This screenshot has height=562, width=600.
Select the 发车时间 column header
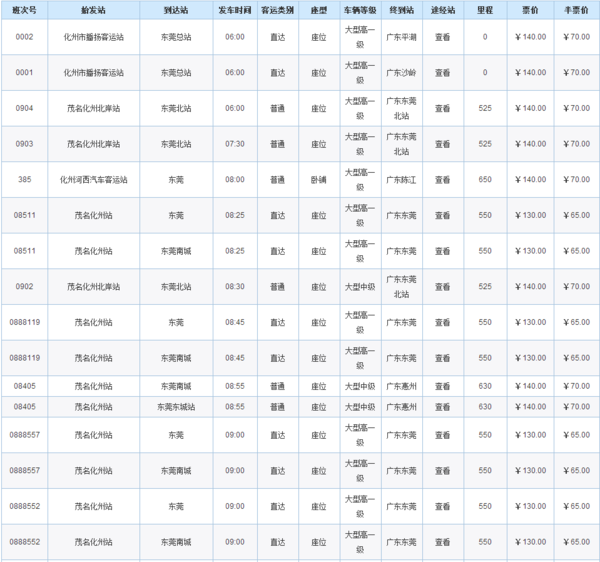click(x=235, y=8)
